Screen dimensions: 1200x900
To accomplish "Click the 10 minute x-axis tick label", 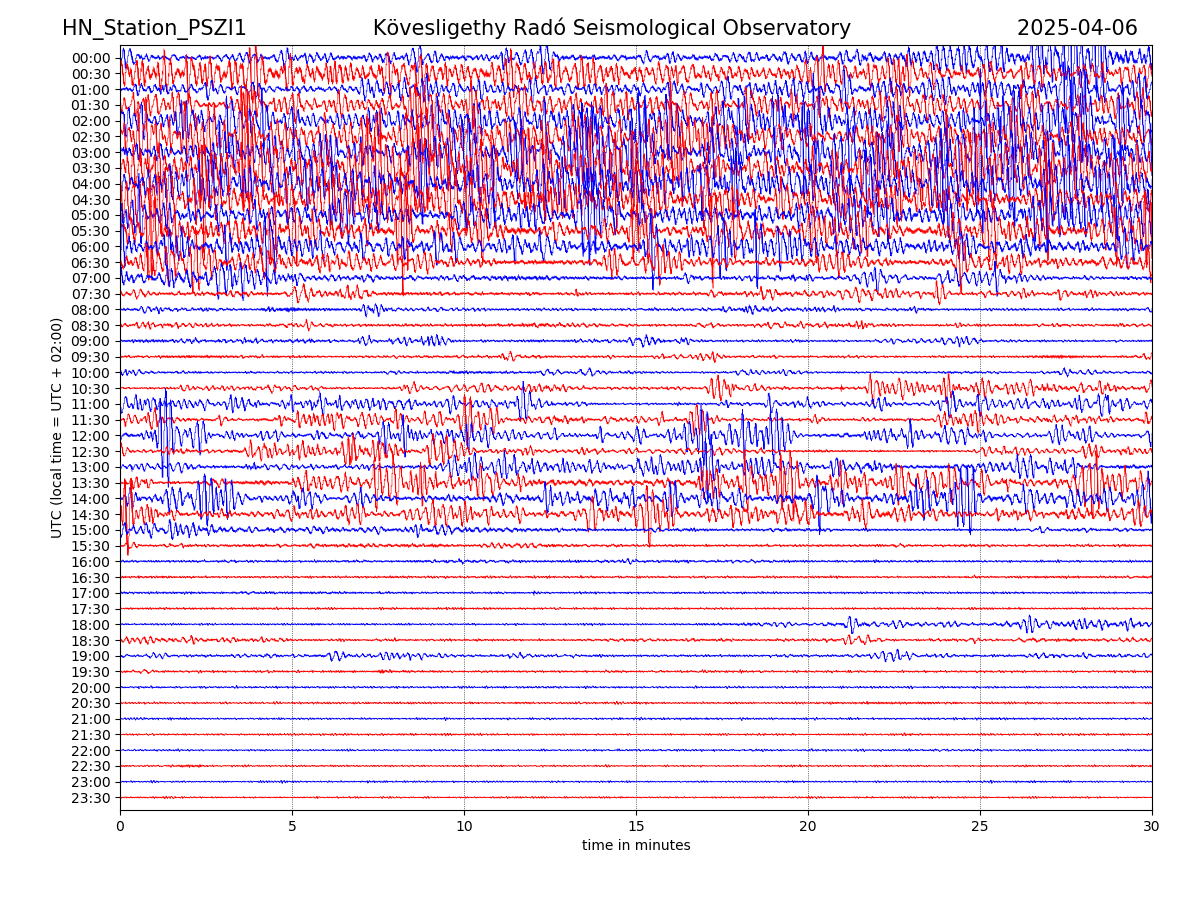I will click(x=464, y=826).
